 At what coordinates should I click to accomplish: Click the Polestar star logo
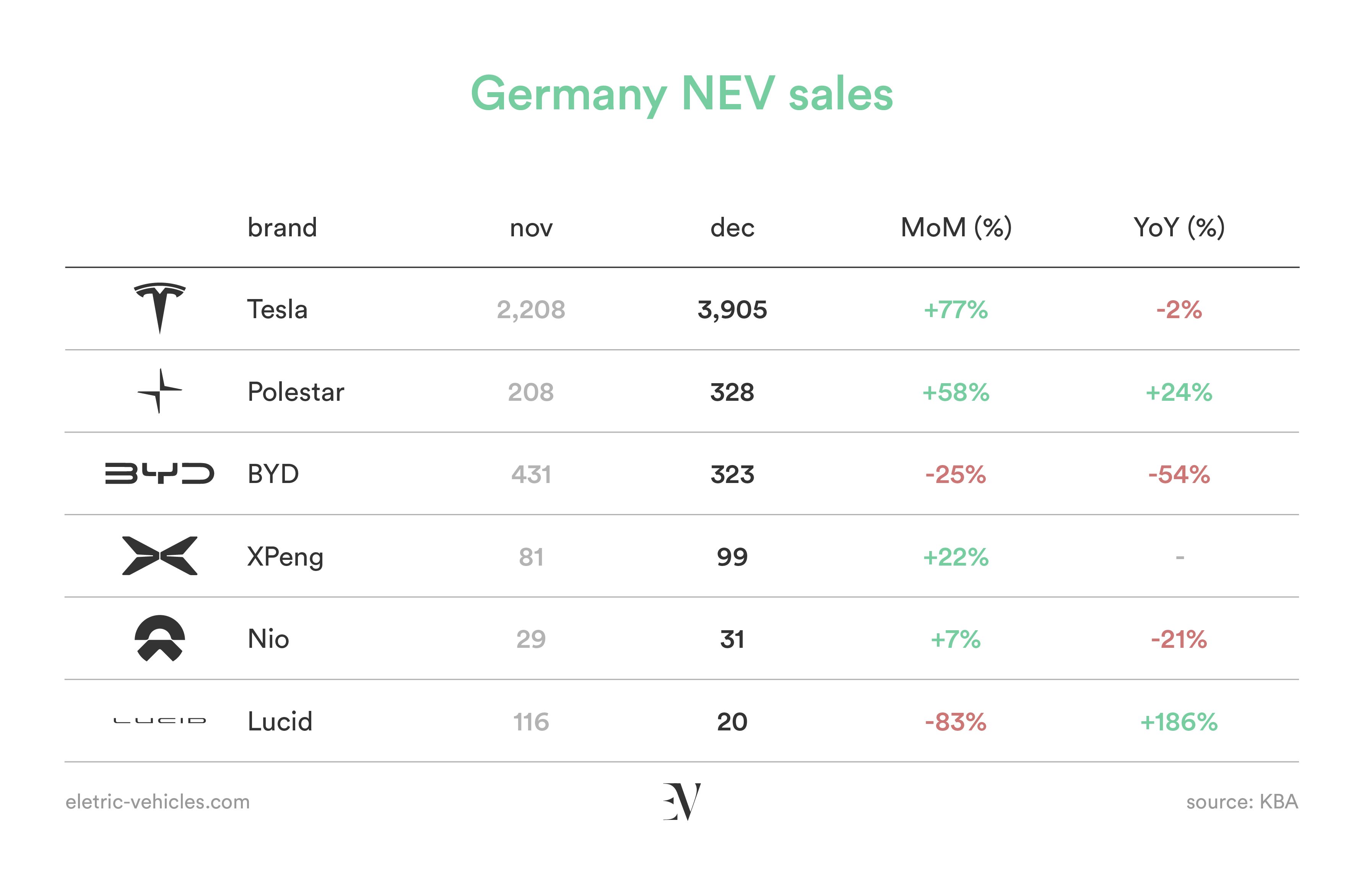click(160, 391)
